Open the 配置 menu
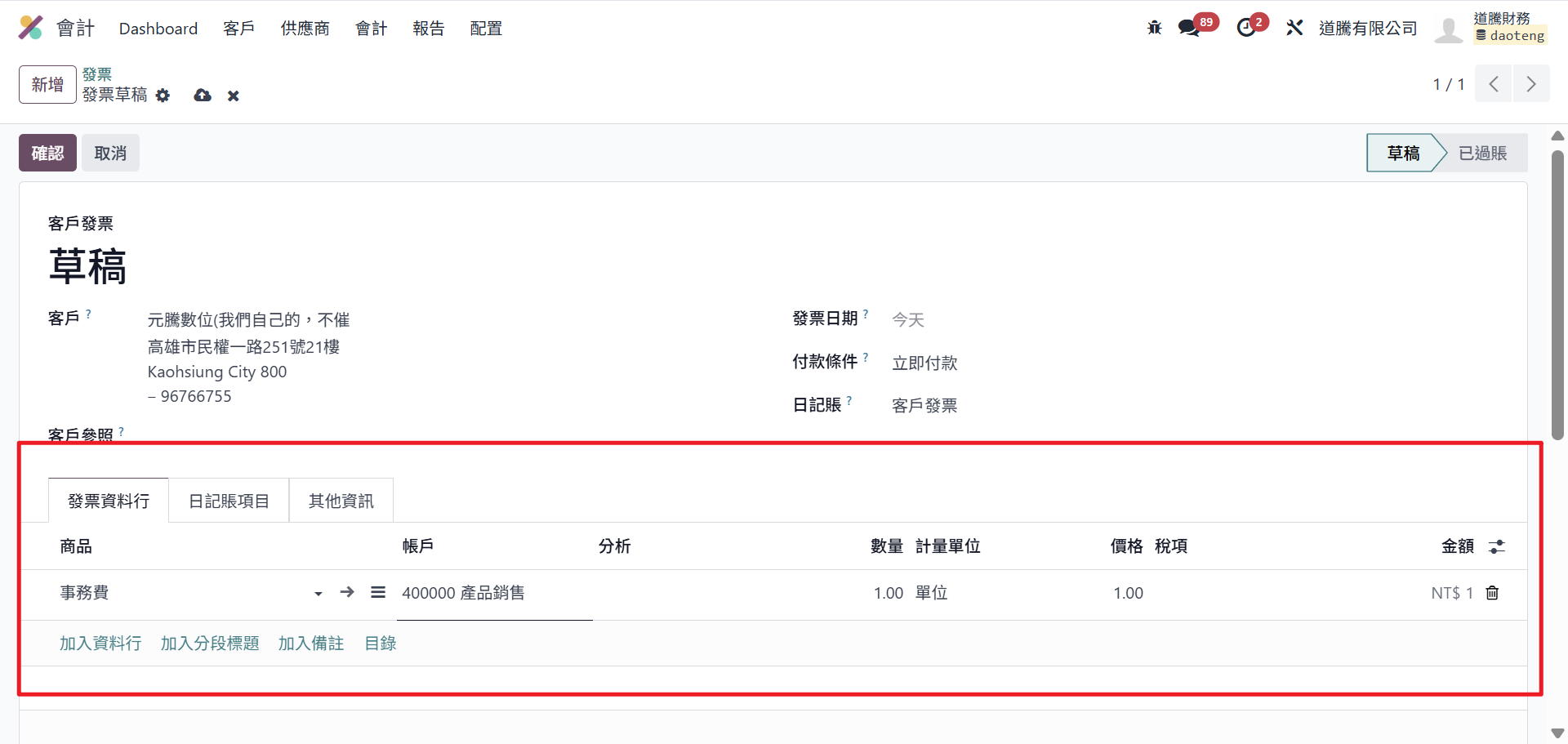This screenshot has width=1568, height=744. (486, 29)
